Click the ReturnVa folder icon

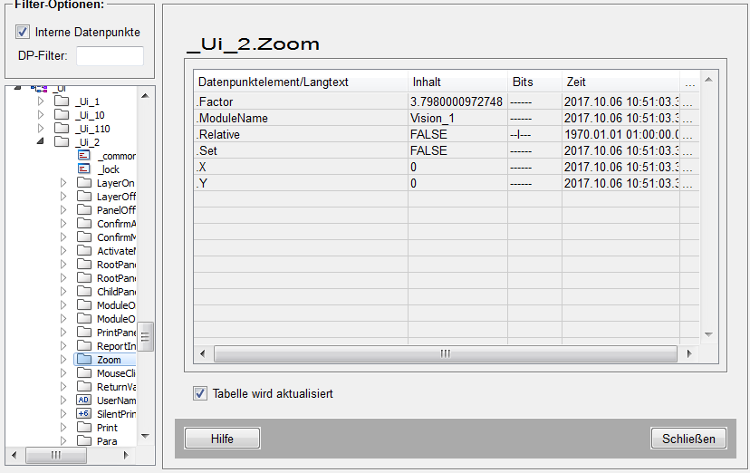click(x=84, y=385)
